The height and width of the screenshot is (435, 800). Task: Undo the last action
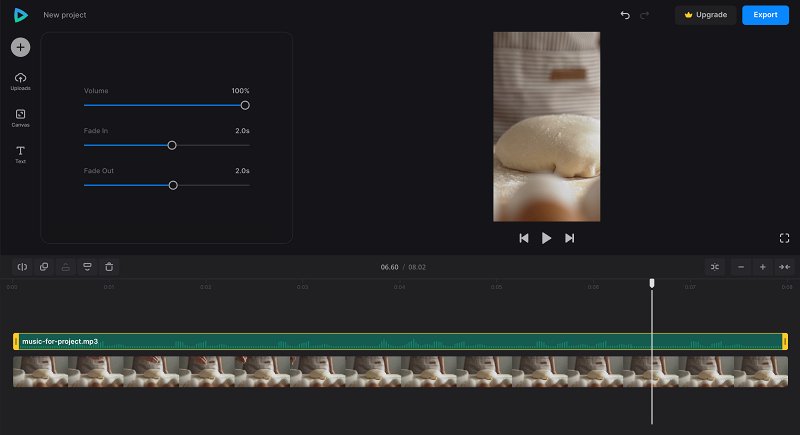[x=625, y=15]
